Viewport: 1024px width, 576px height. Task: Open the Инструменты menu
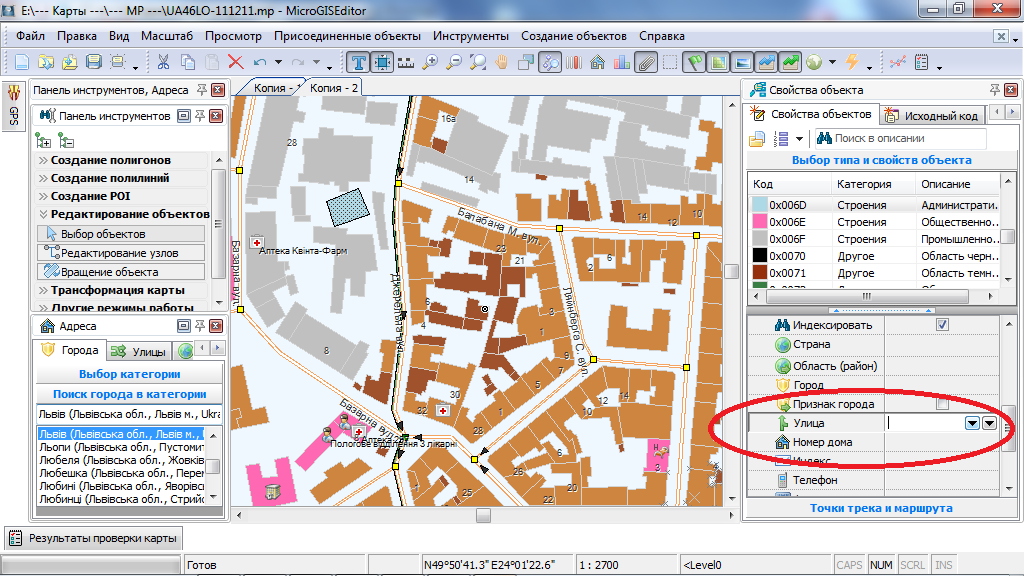[471, 36]
